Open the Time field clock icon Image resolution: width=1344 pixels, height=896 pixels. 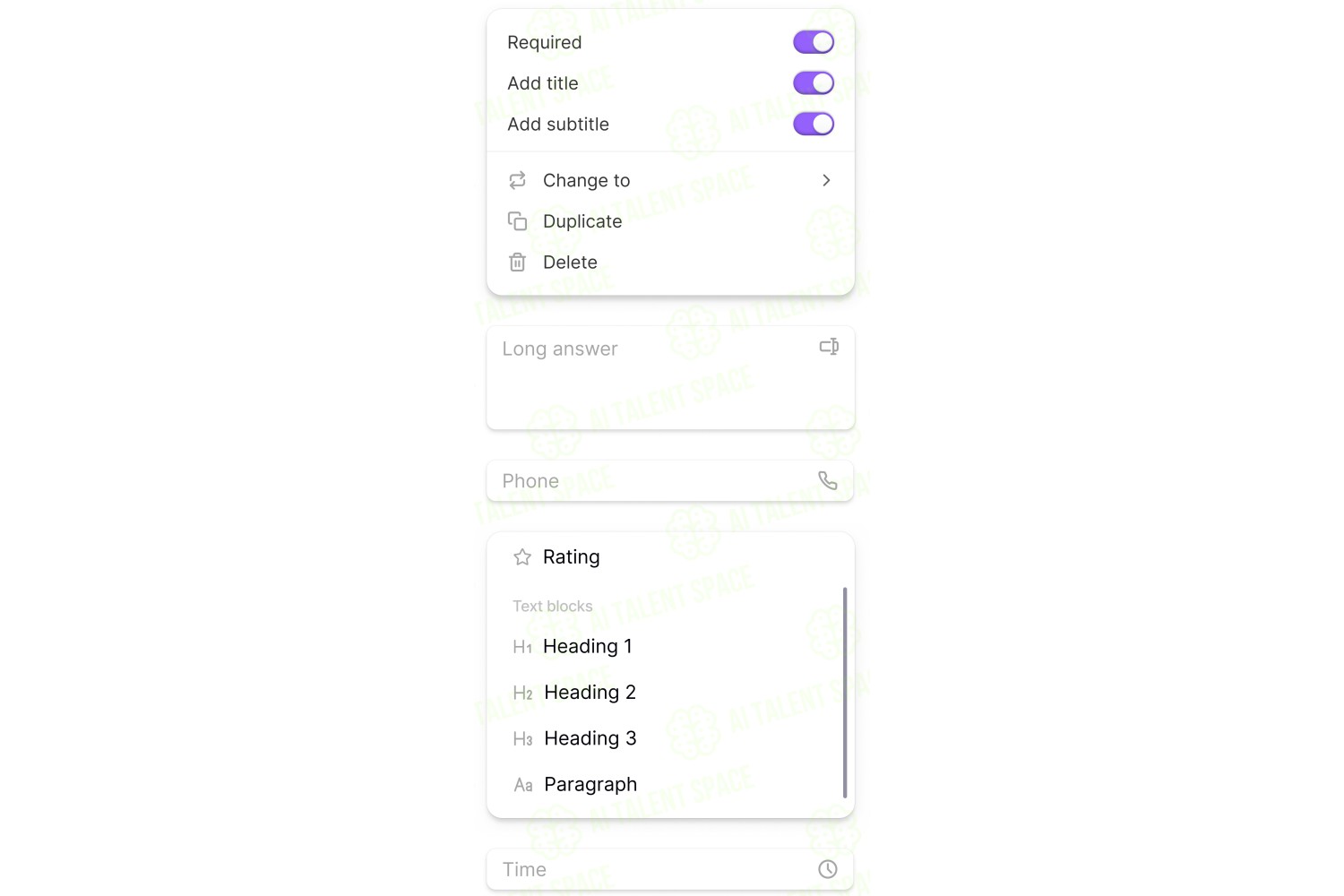[828, 869]
